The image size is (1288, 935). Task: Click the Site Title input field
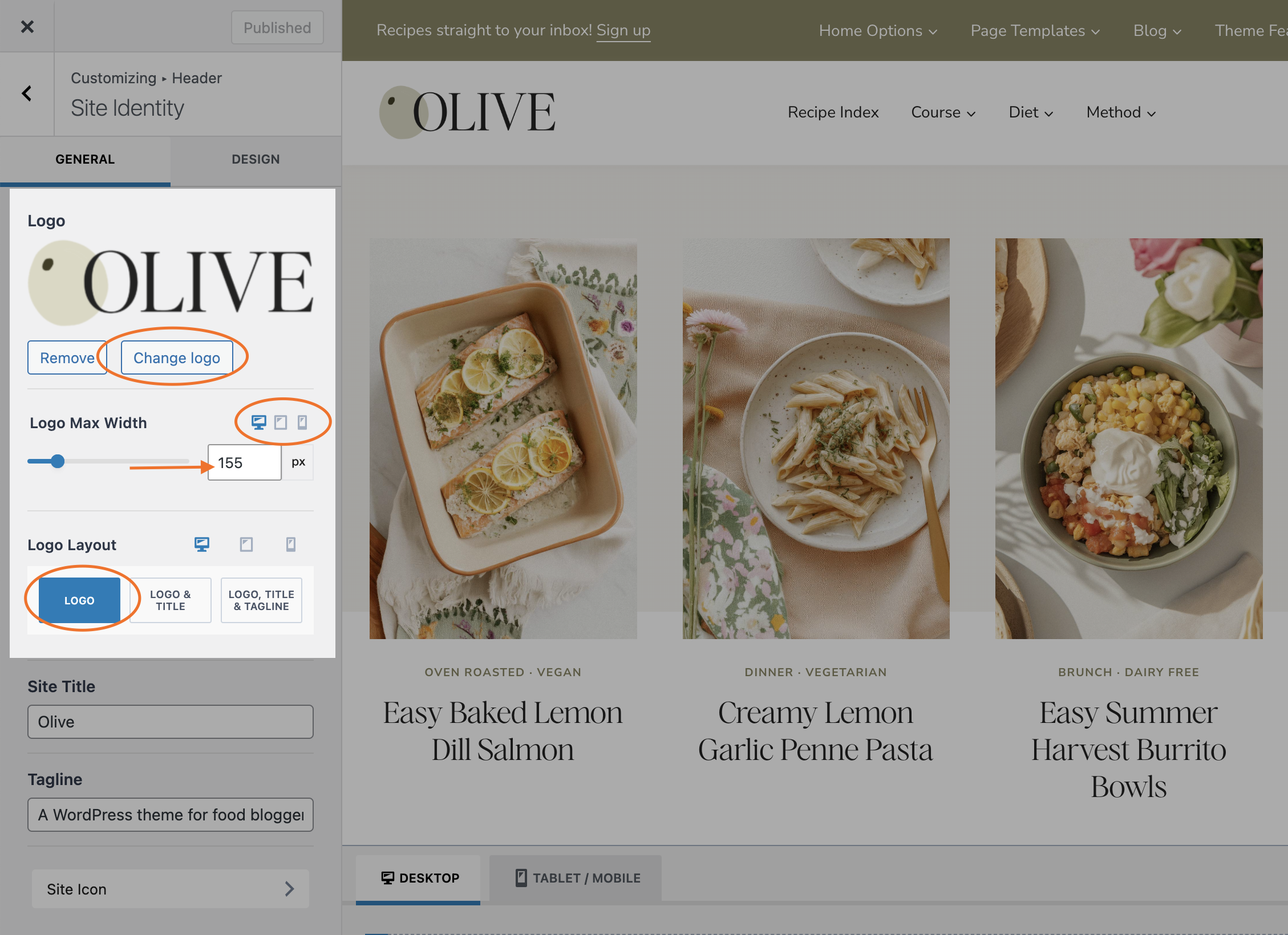point(170,722)
